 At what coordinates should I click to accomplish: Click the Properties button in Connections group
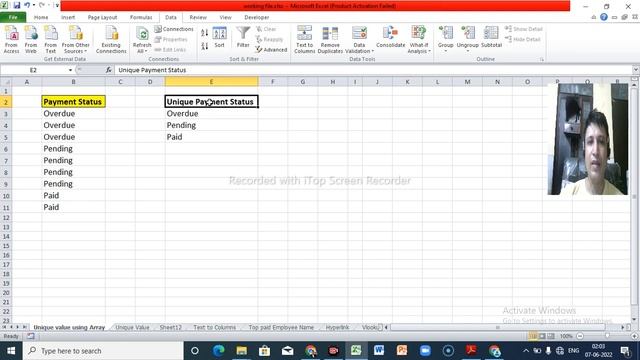[171, 40]
